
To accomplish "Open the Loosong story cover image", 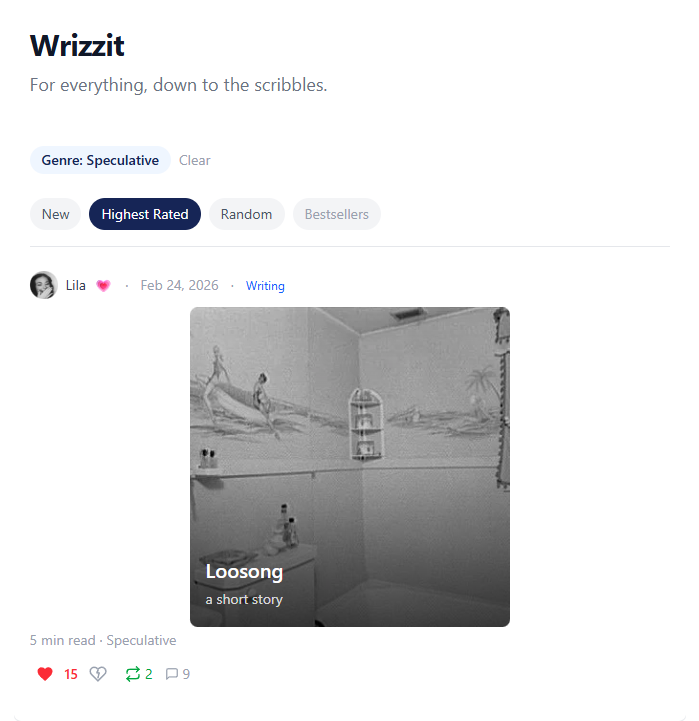I will click(350, 467).
